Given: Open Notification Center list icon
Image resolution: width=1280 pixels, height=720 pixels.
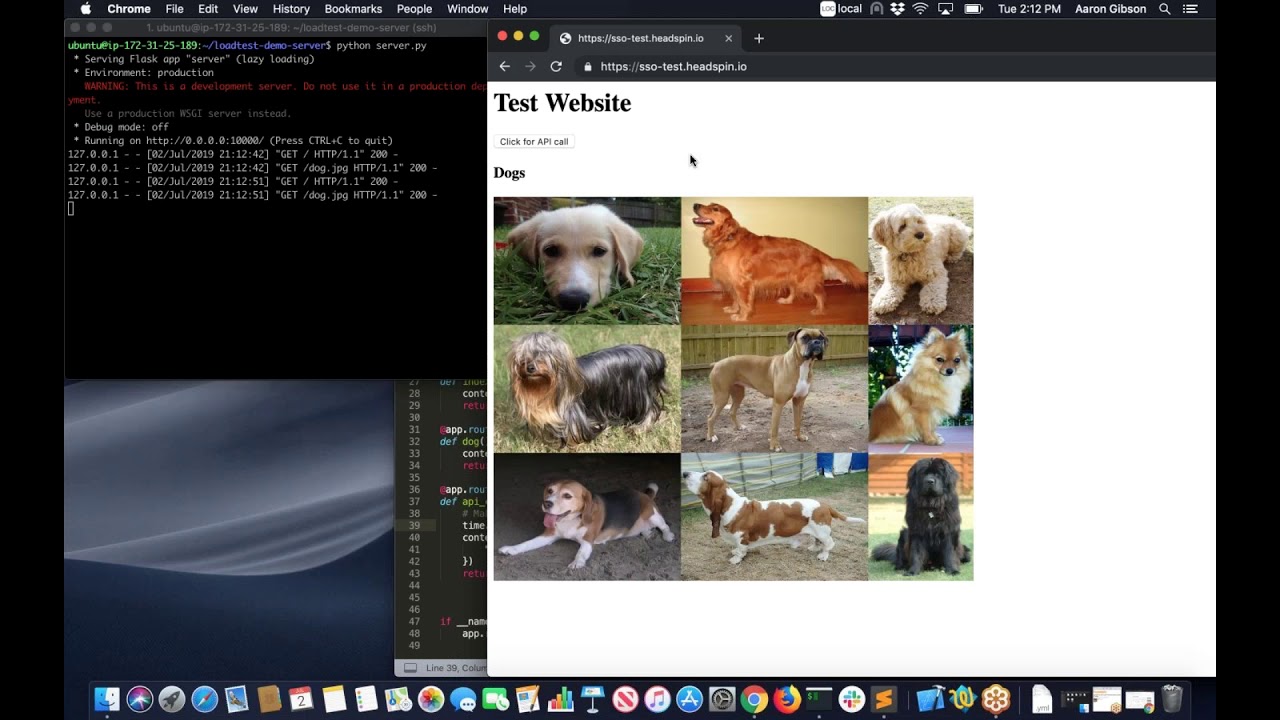Looking at the screenshot, I should coord(1190,9).
